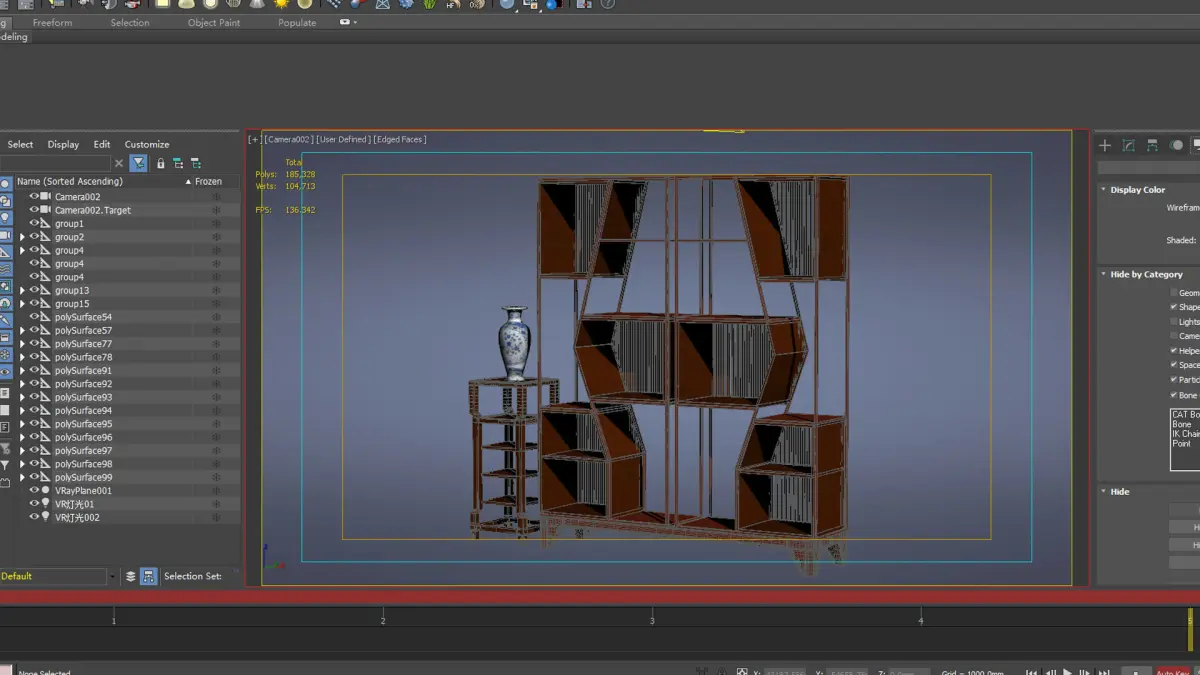Click the Edged Faces viewport label
Screen dimensions: 1200x675
click(400, 140)
